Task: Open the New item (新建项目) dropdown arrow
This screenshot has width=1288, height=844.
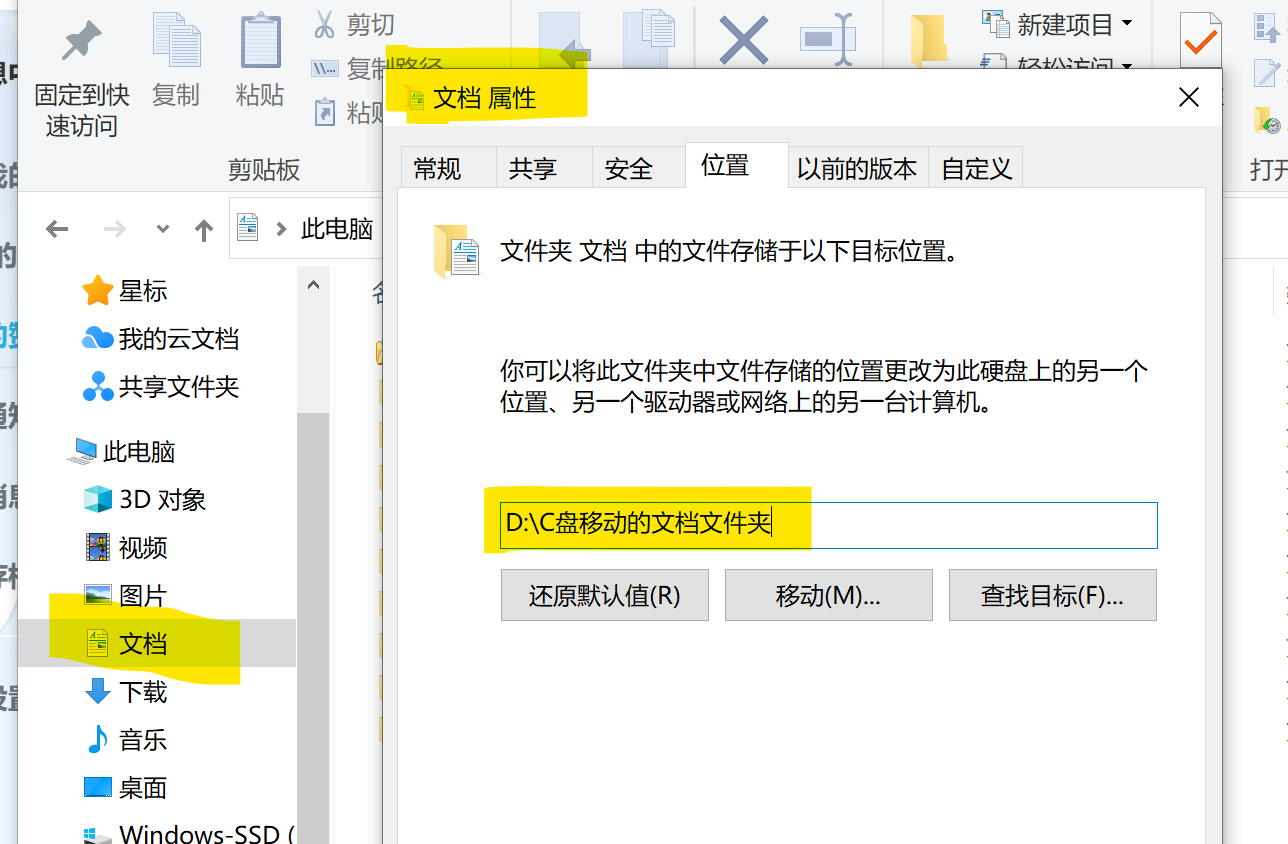Action: [1127, 23]
